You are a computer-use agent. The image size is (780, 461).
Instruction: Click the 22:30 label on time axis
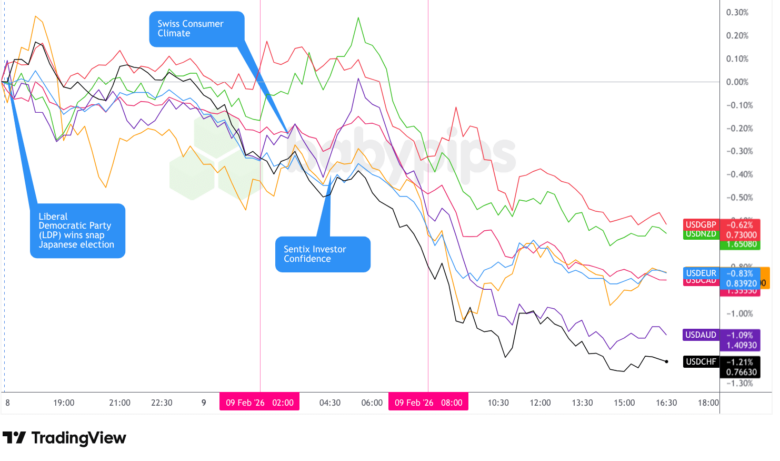[x=162, y=403]
